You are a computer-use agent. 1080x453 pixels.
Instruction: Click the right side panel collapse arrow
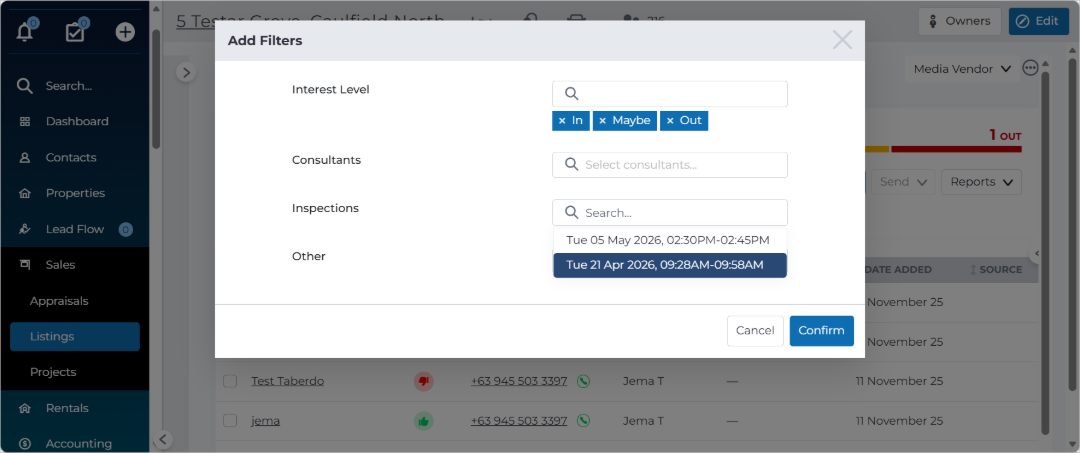1034,253
